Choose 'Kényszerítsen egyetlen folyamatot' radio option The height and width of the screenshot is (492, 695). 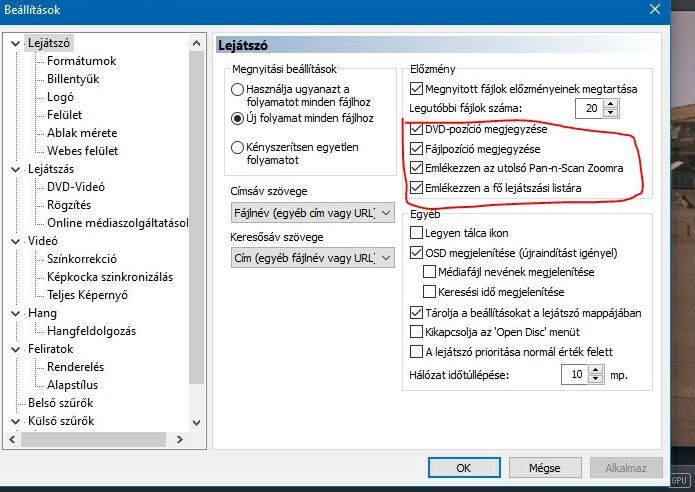point(238,148)
